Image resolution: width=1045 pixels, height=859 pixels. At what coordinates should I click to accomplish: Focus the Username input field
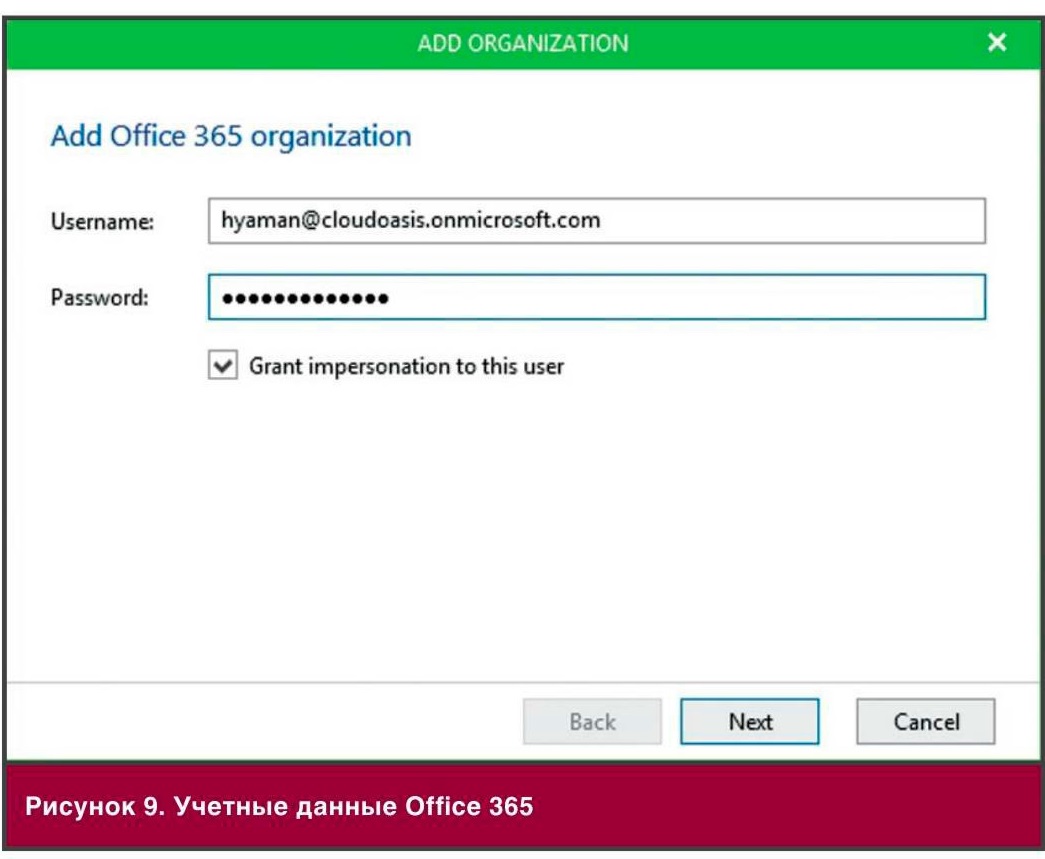(596, 221)
